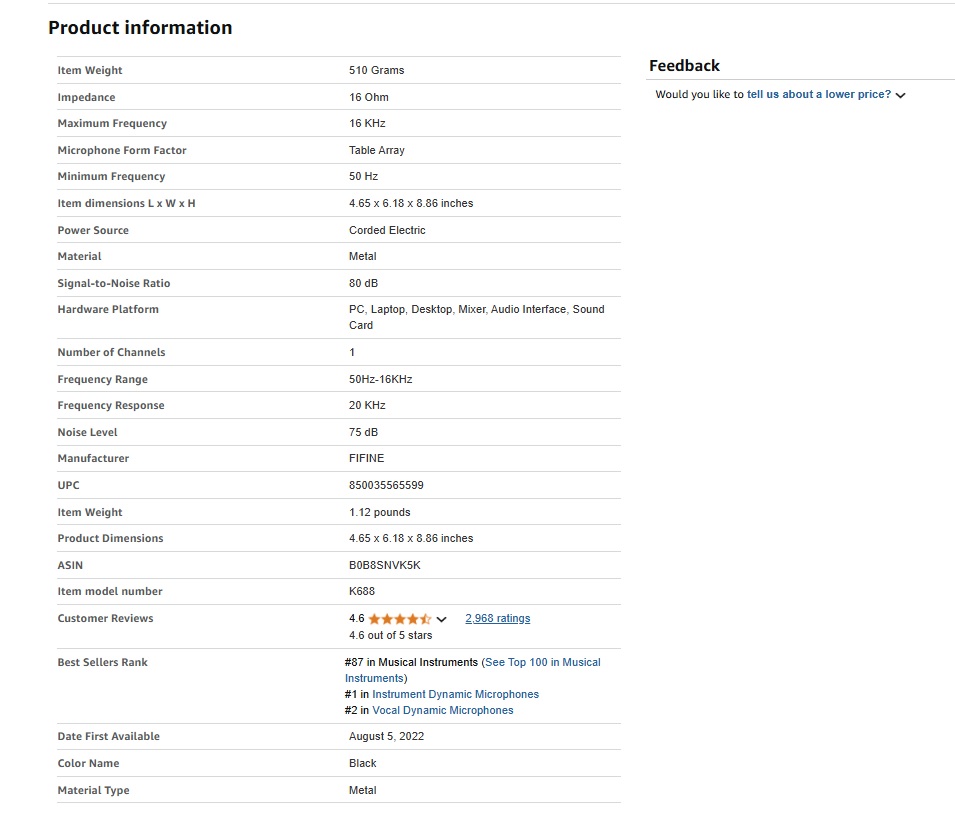The height and width of the screenshot is (823, 955).
Task: Click the Product information heading
Action: tap(140, 27)
